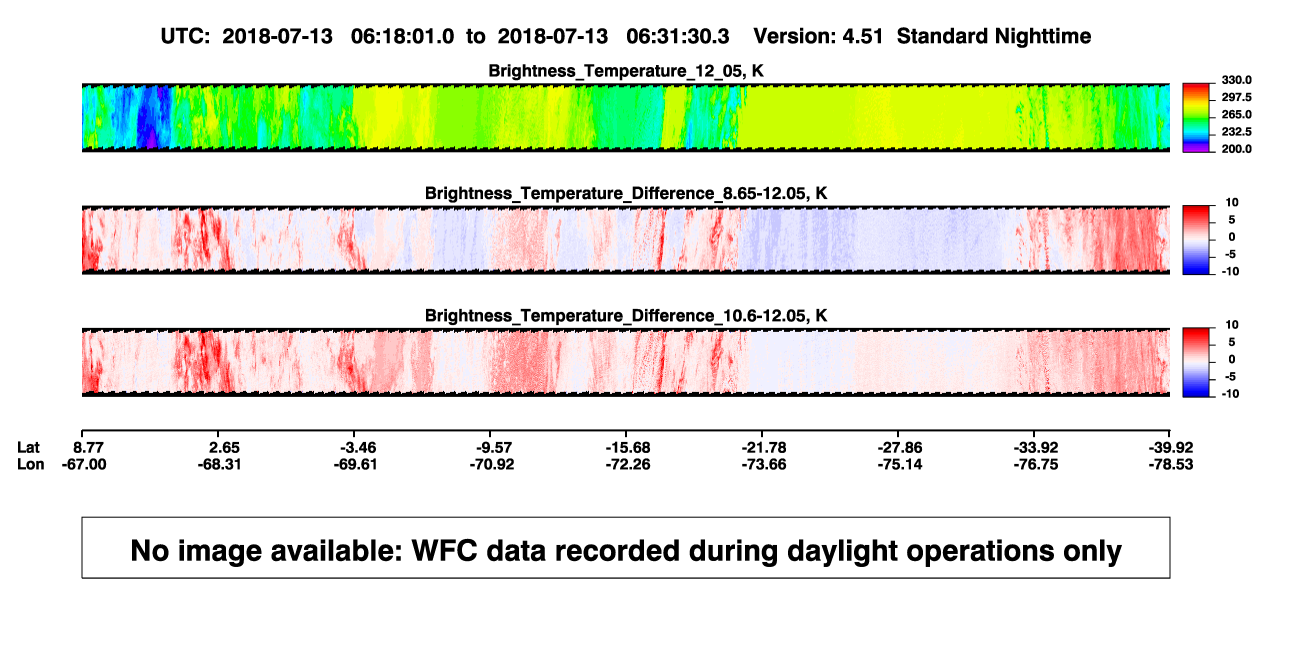Image resolution: width=1300 pixels, height=667 pixels.
Task: Click the 10.6-12.05 temperature difference strip
Action: click(x=625, y=362)
